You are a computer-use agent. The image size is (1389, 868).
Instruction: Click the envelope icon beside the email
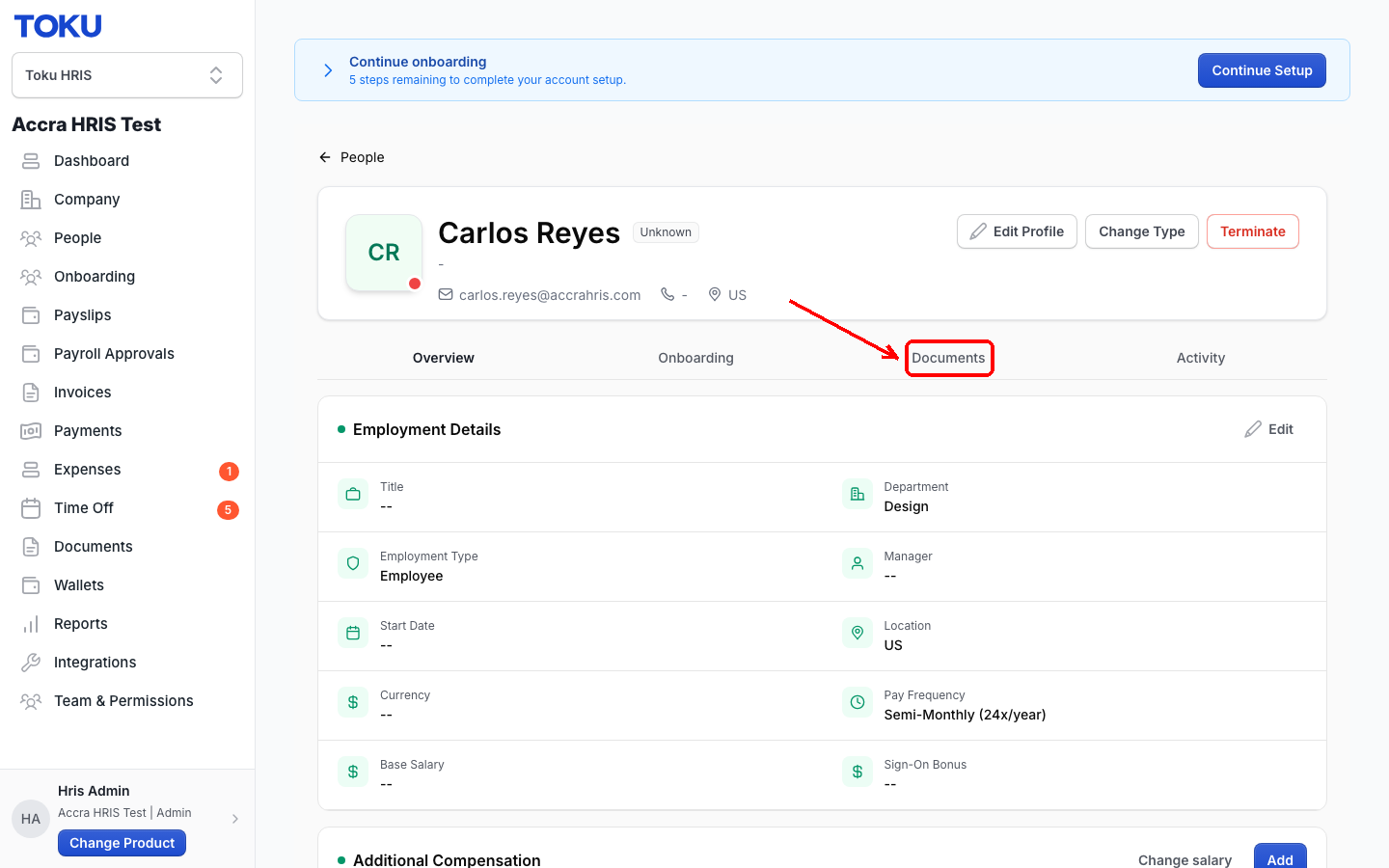[446, 294]
